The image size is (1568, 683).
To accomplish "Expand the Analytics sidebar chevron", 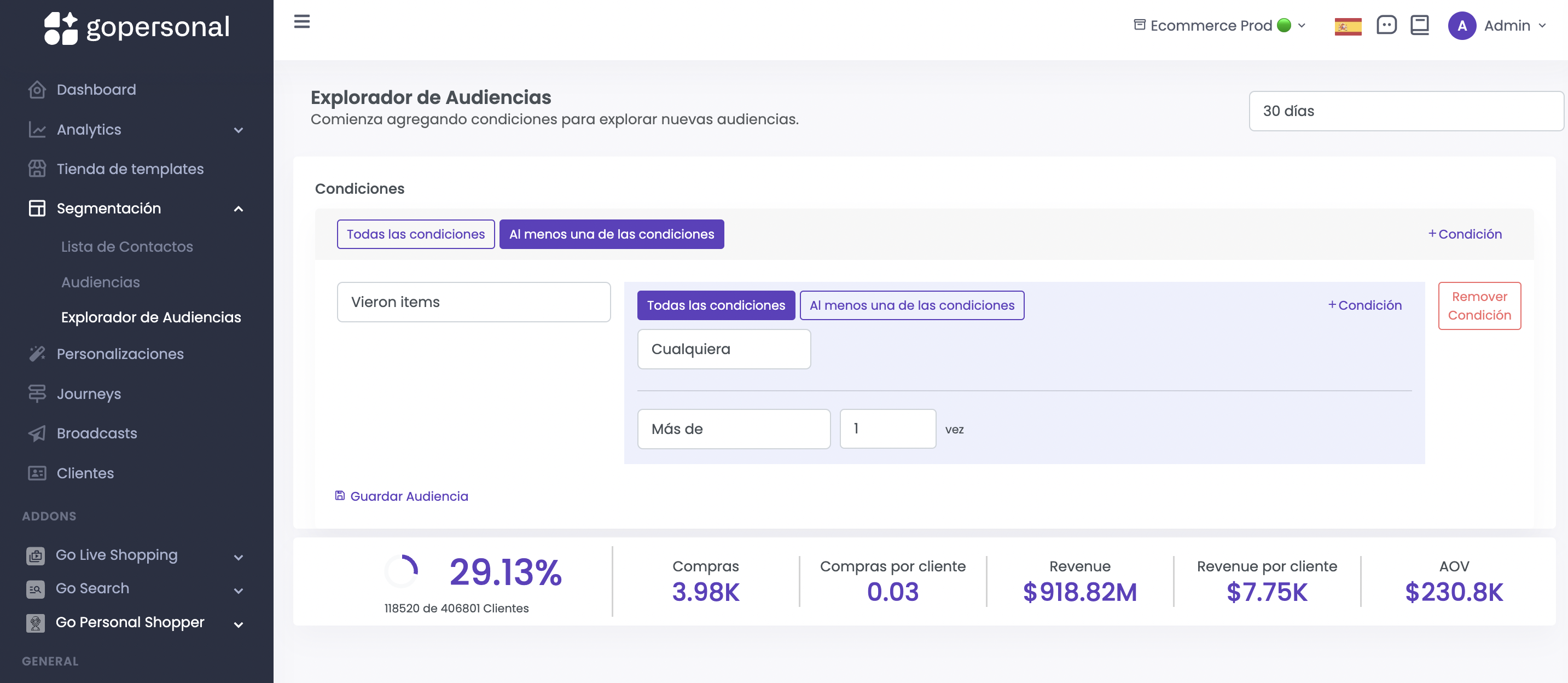I will pyautogui.click(x=239, y=130).
